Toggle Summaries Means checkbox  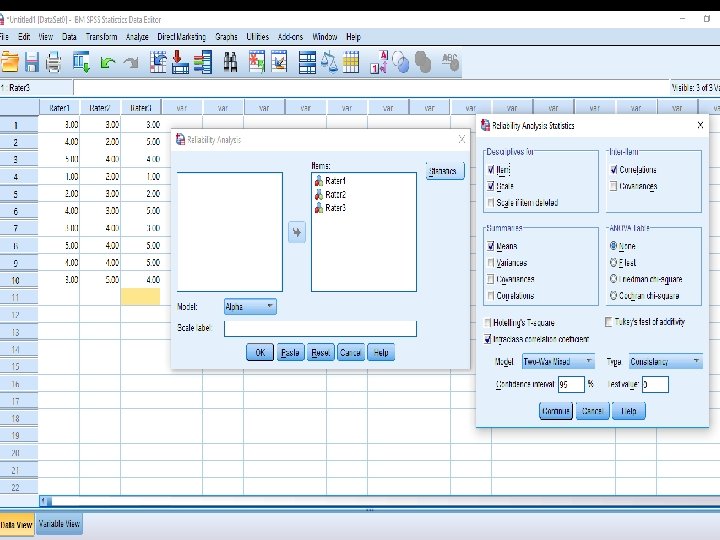click(491, 246)
